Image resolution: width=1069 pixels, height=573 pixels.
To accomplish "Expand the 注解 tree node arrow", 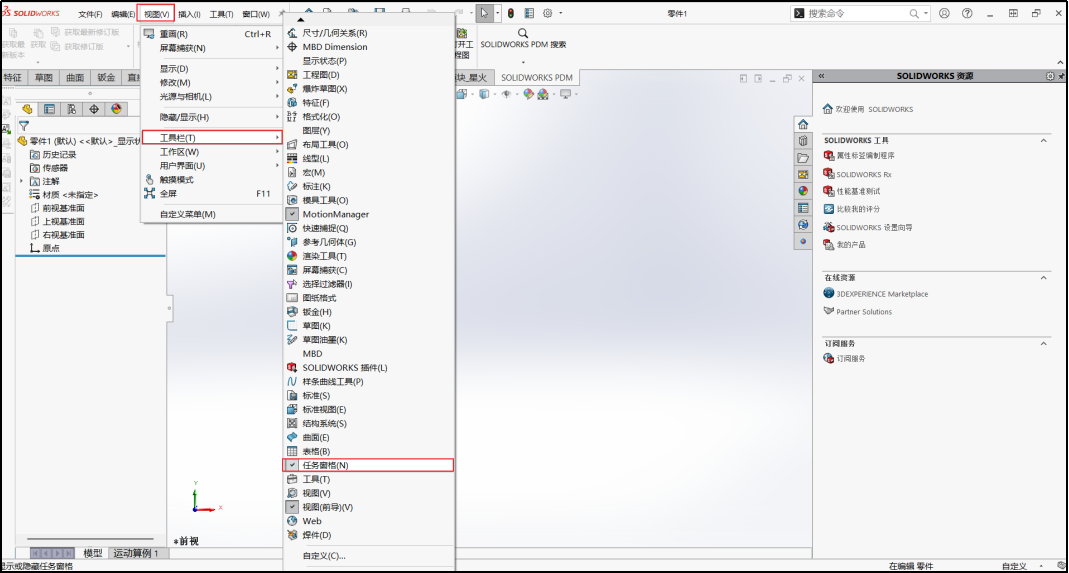I will pyautogui.click(x=22, y=181).
